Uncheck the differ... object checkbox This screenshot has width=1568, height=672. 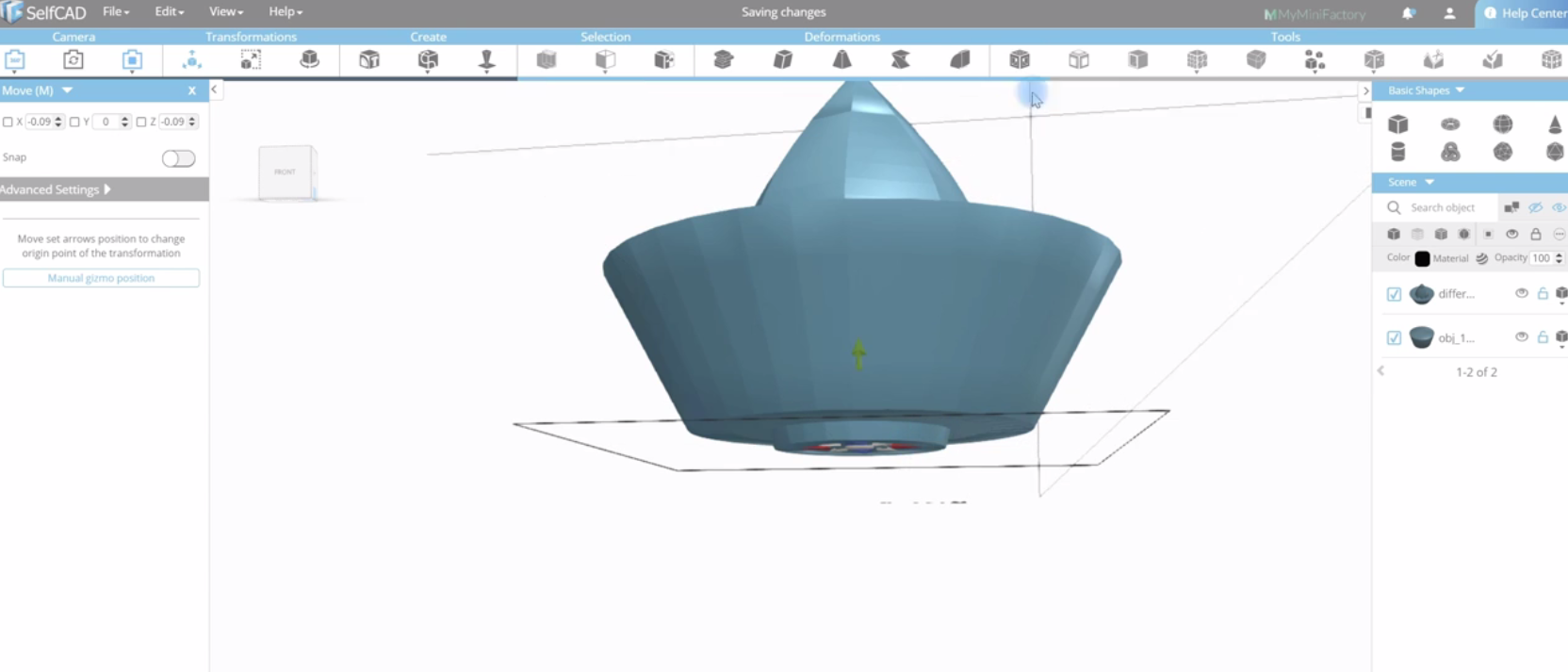[1395, 294]
